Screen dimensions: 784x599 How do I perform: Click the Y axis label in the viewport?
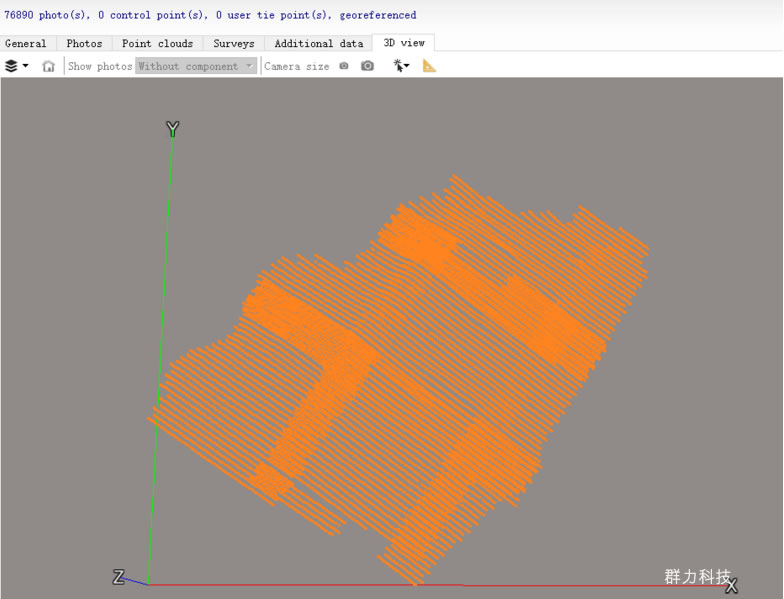172,129
